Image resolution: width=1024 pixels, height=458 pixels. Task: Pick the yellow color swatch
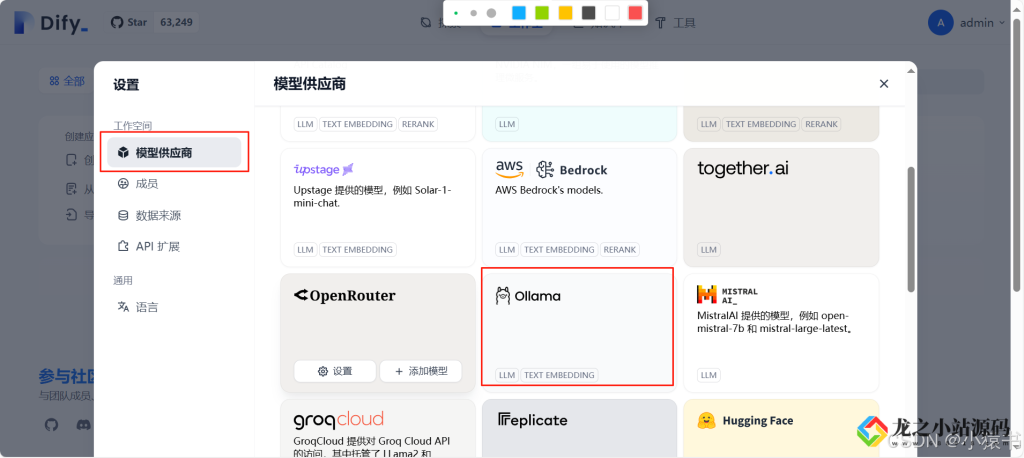(x=566, y=13)
